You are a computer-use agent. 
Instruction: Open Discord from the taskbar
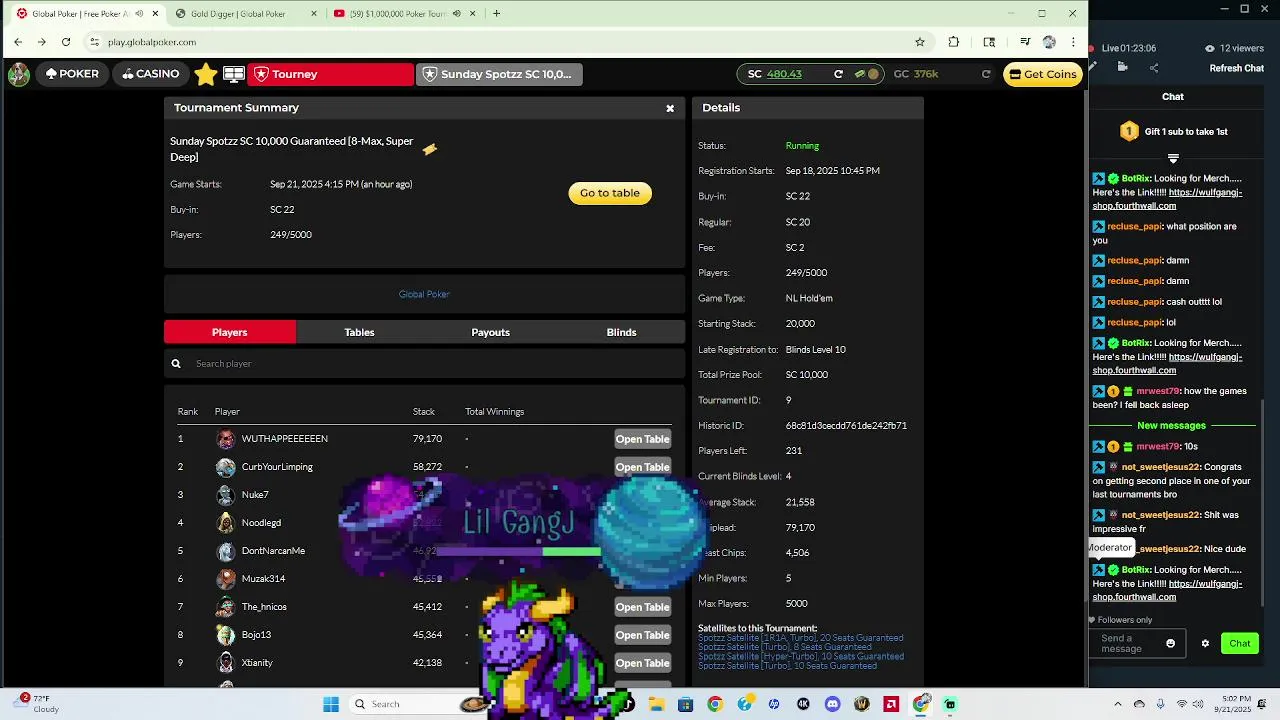point(832,704)
